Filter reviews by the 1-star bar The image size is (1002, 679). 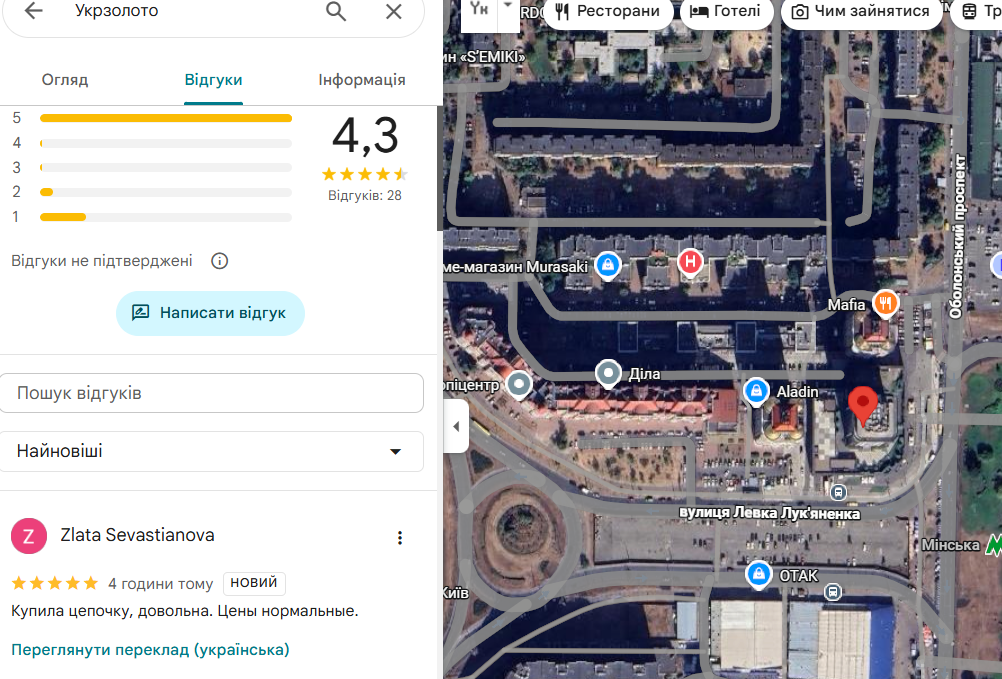click(x=166, y=217)
